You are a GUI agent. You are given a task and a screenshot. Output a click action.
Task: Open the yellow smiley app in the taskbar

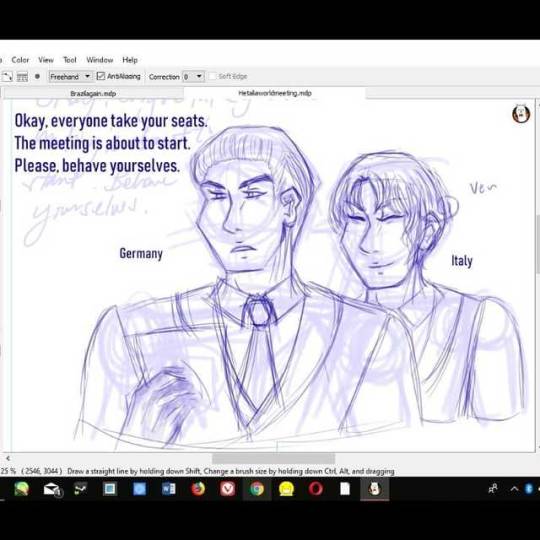click(x=287, y=489)
